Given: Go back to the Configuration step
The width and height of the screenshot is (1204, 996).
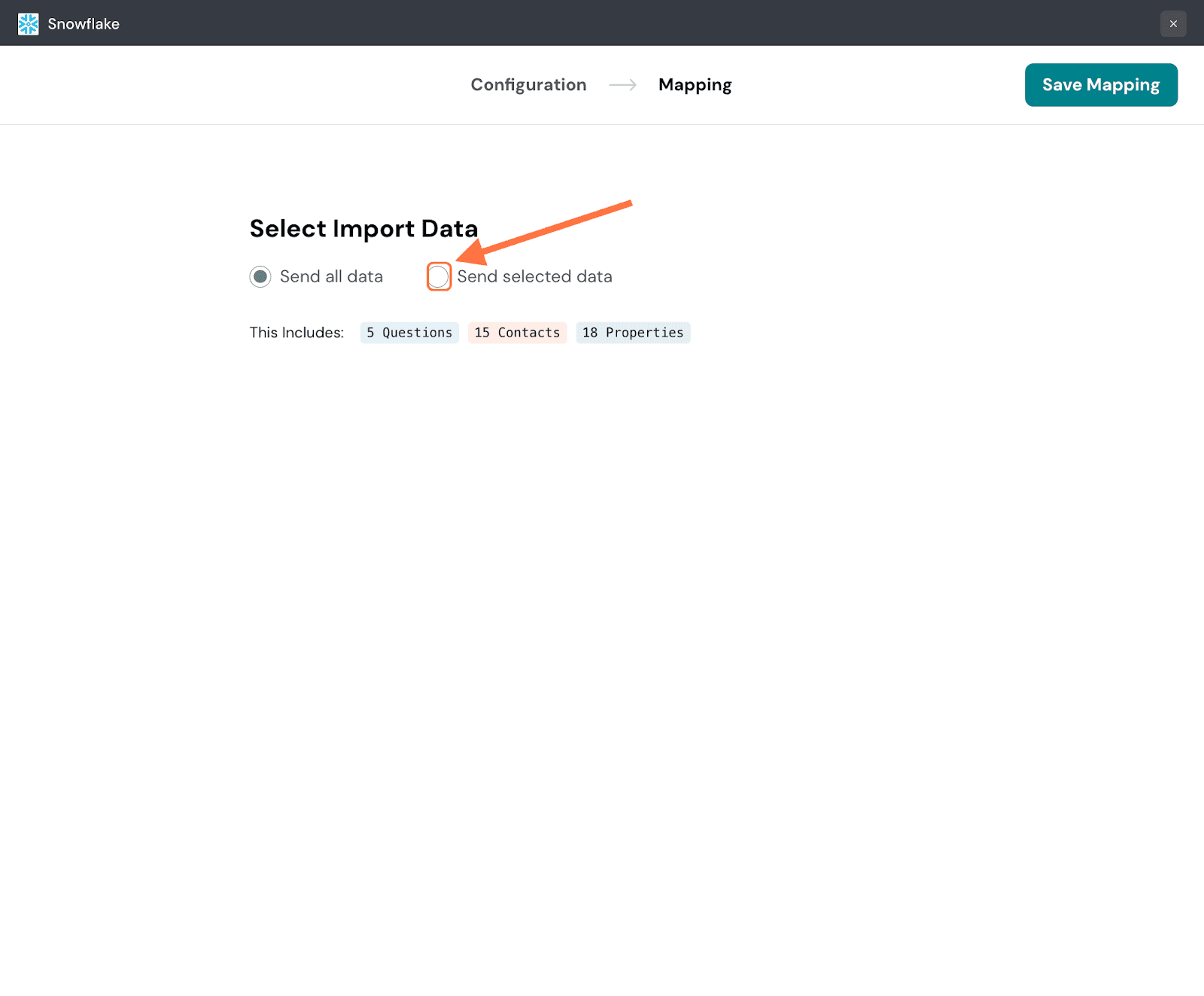Looking at the screenshot, I should pos(528,85).
